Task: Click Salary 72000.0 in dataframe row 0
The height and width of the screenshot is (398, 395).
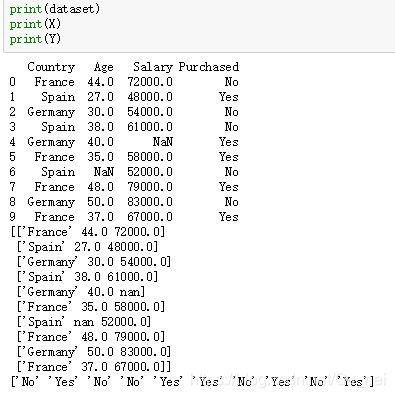Action: (x=150, y=82)
